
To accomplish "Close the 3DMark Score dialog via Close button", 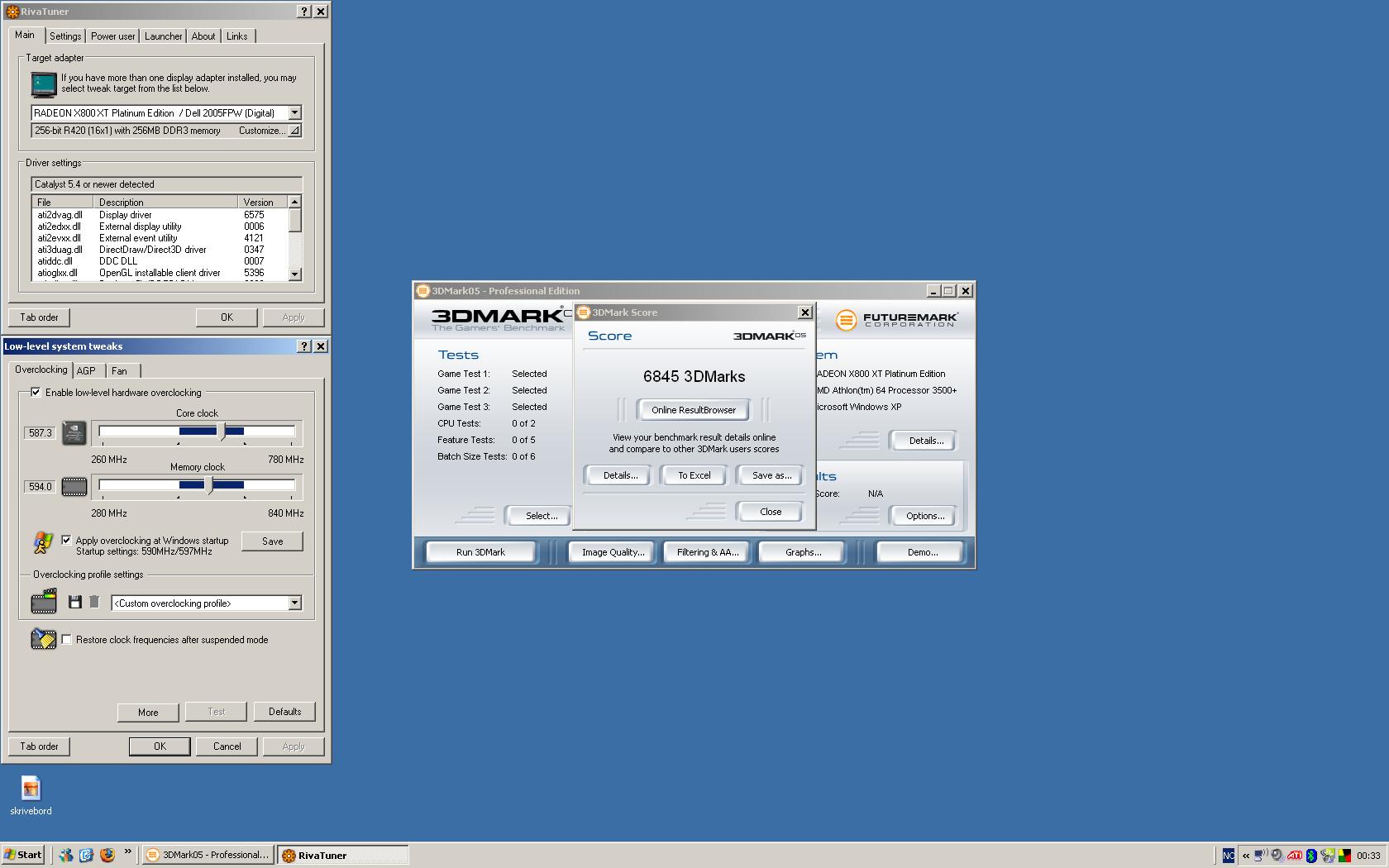I will [x=771, y=512].
